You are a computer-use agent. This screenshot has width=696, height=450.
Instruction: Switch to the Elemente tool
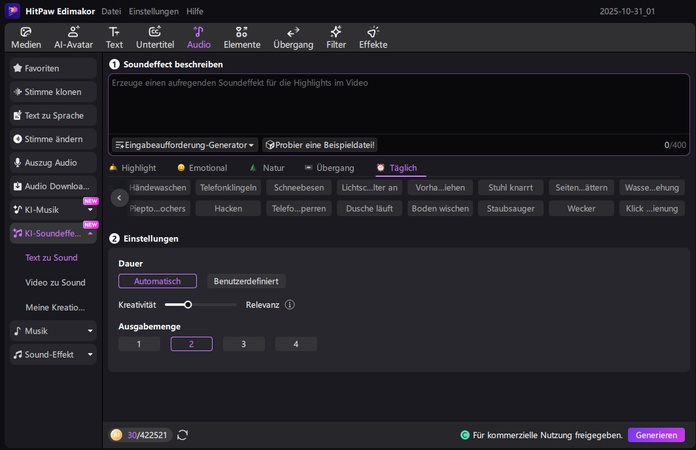click(x=241, y=37)
